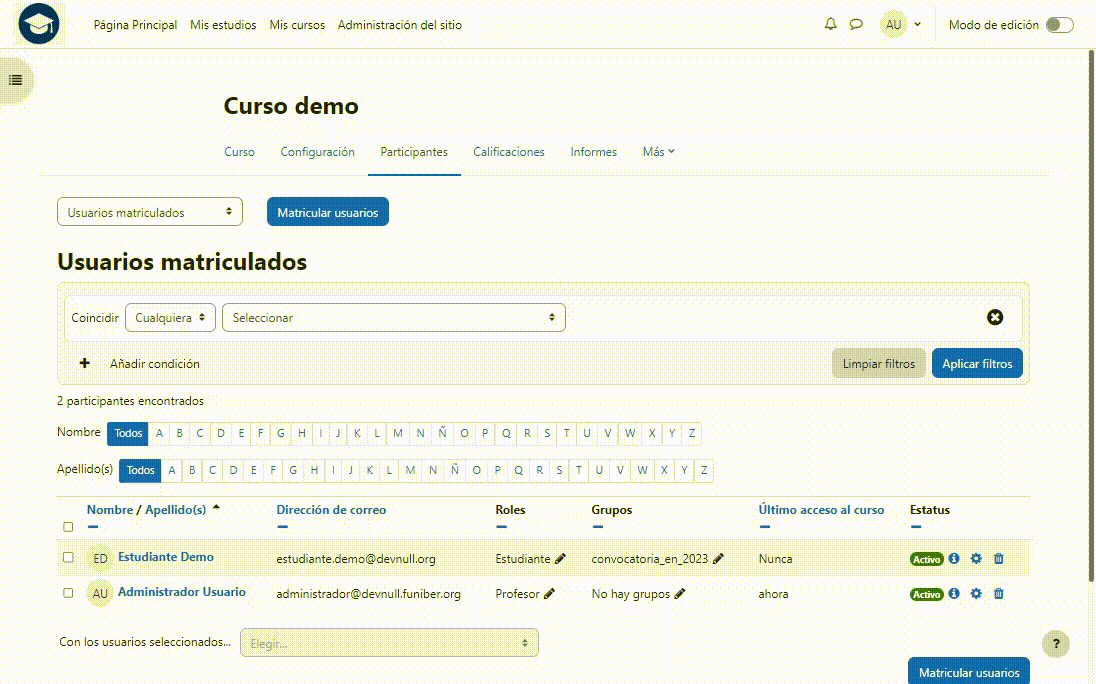This screenshot has width=1096, height=684.
Task: Open the course index sidebar hamburger icon
Action: pyautogui.click(x=16, y=80)
